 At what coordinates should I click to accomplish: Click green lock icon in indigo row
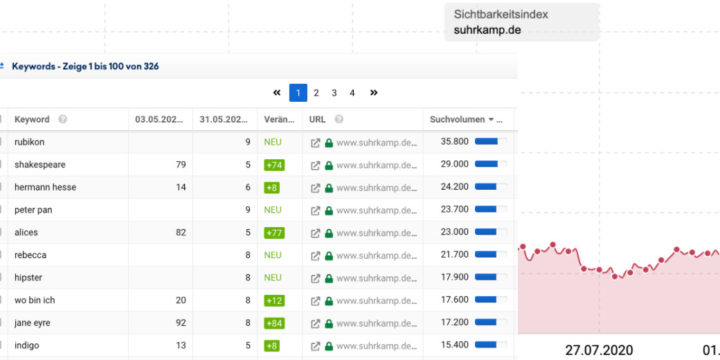tap(328, 346)
